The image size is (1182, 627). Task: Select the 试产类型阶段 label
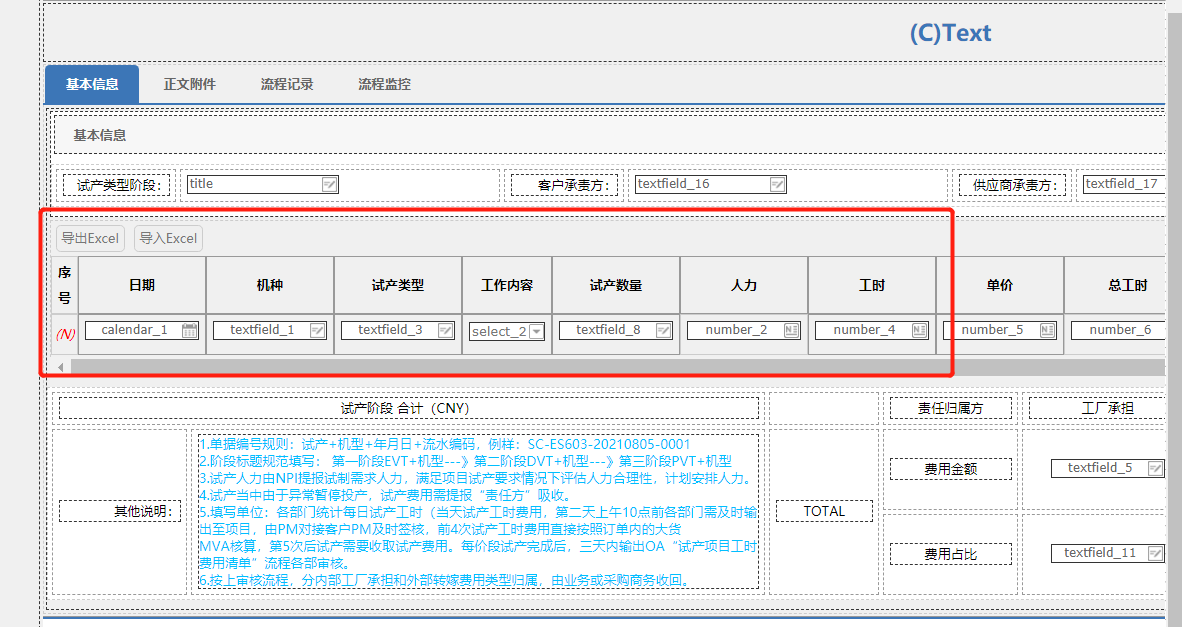(x=117, y=185)
